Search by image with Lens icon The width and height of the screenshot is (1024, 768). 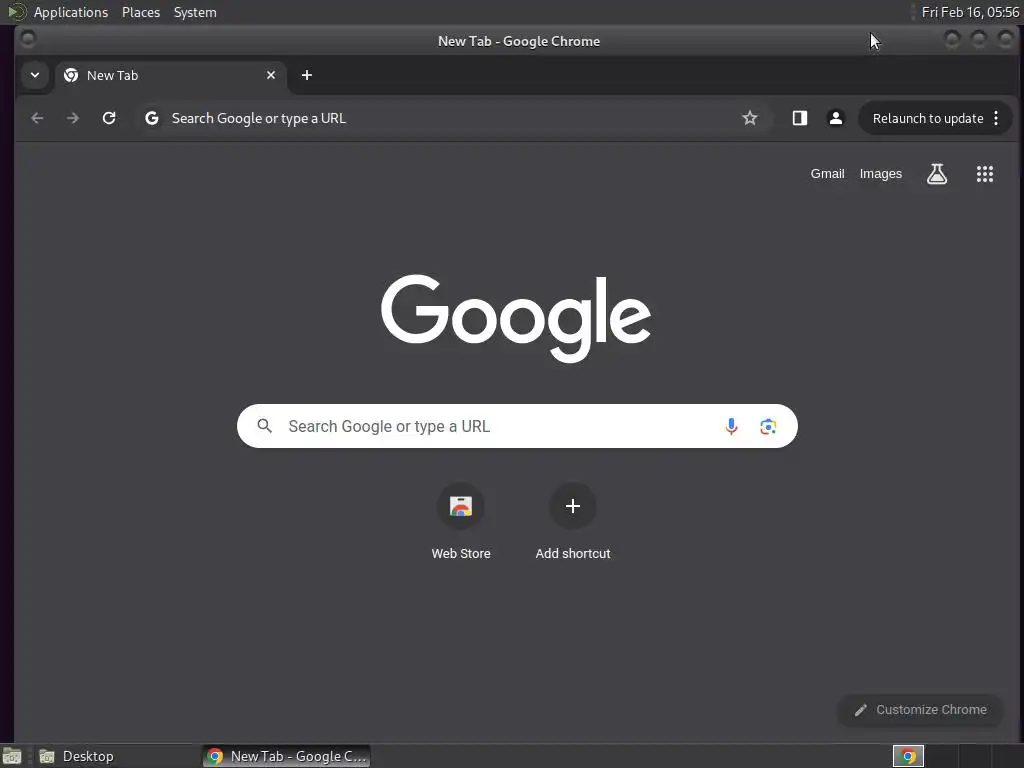[x=768, y=426]
